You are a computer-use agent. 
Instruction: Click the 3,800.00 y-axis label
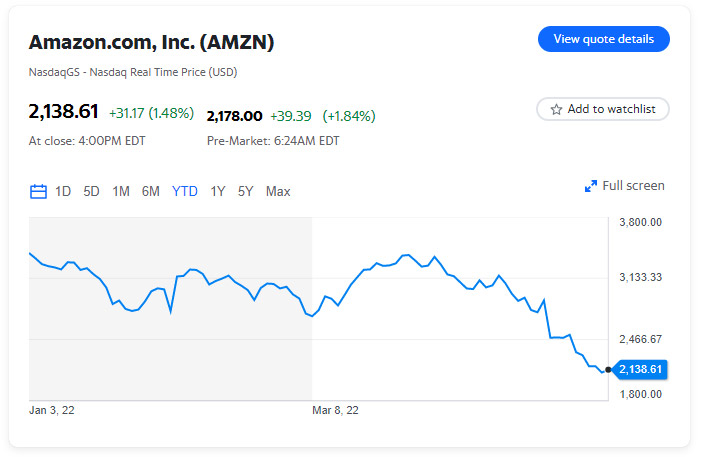point(641,222)
